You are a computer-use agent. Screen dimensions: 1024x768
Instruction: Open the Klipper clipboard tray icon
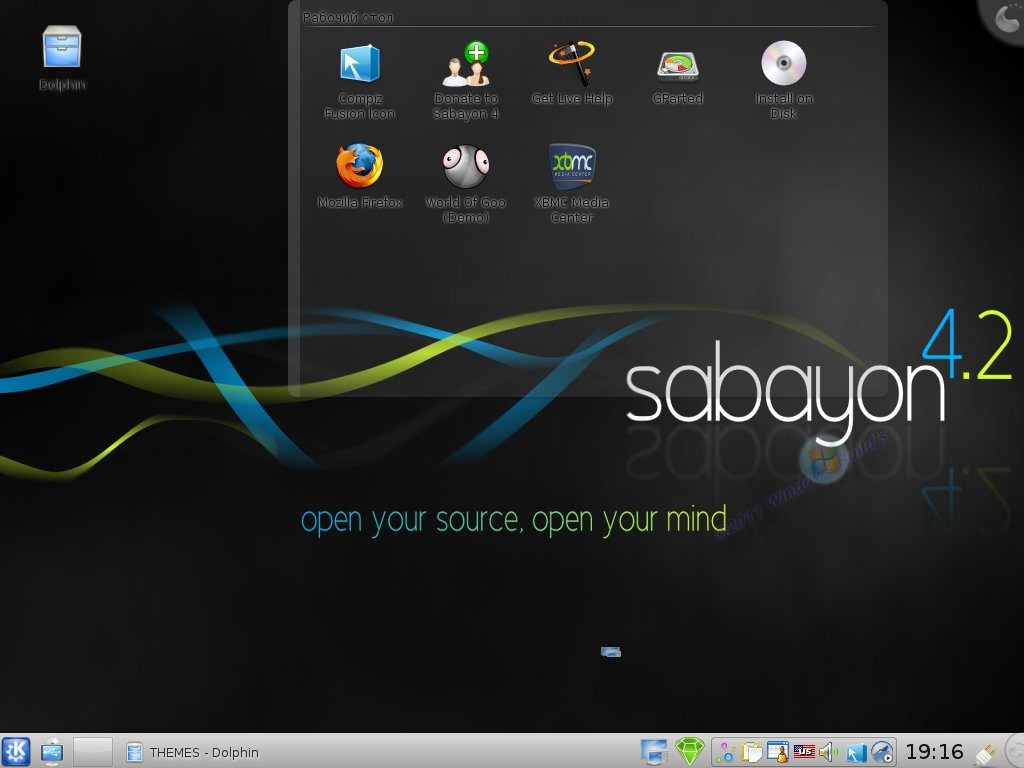752,753
